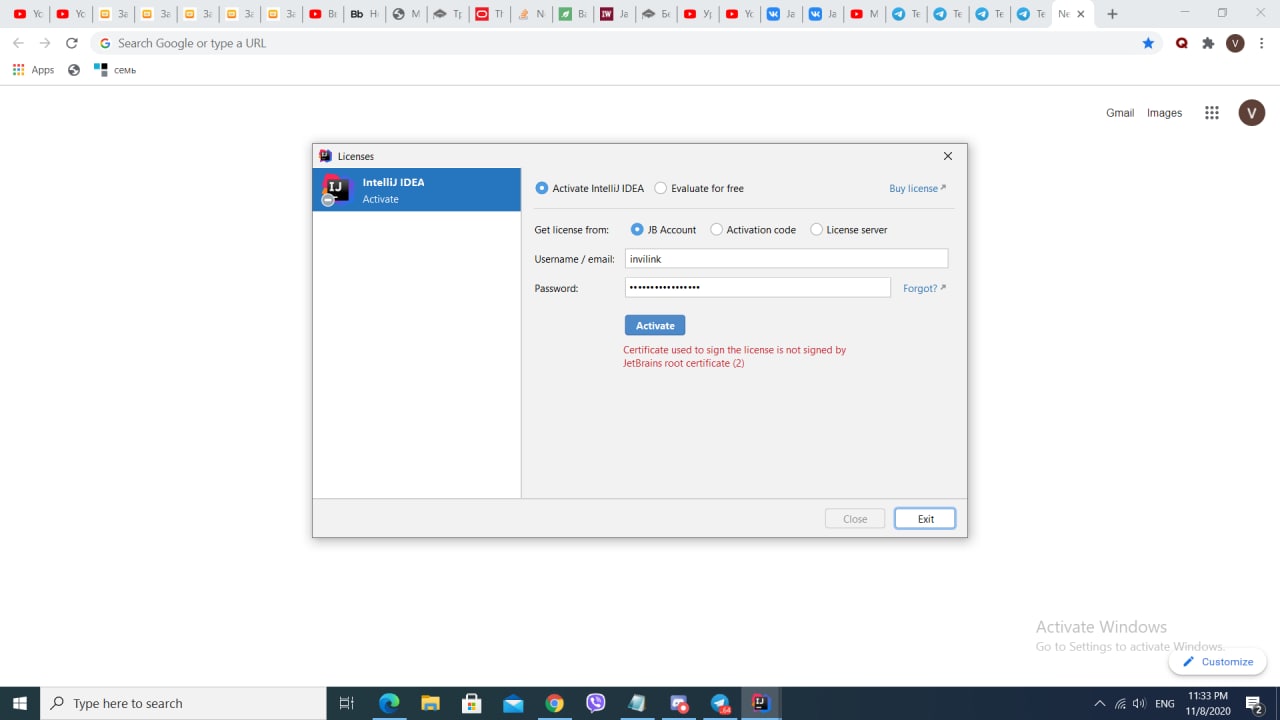Click the Customize button on new tab page
The image size is (1280, 720).
[x=1218, y=662]
